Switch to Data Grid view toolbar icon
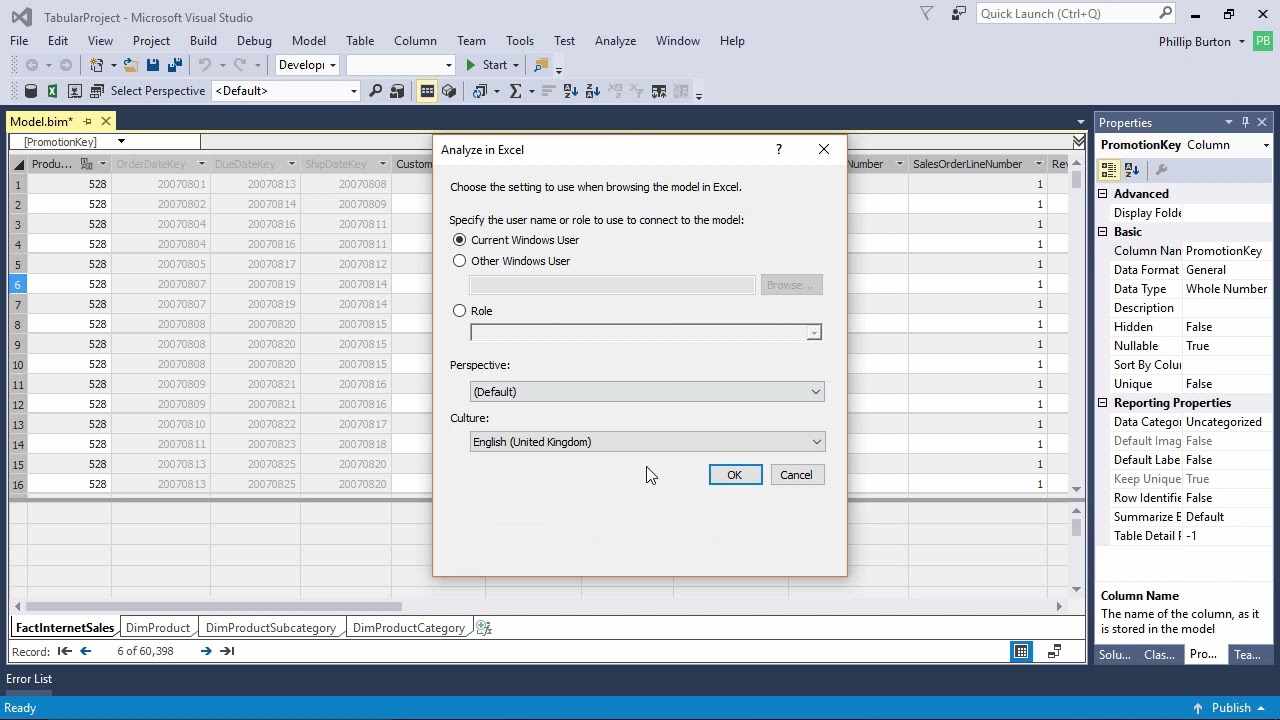 coord(427,91)
